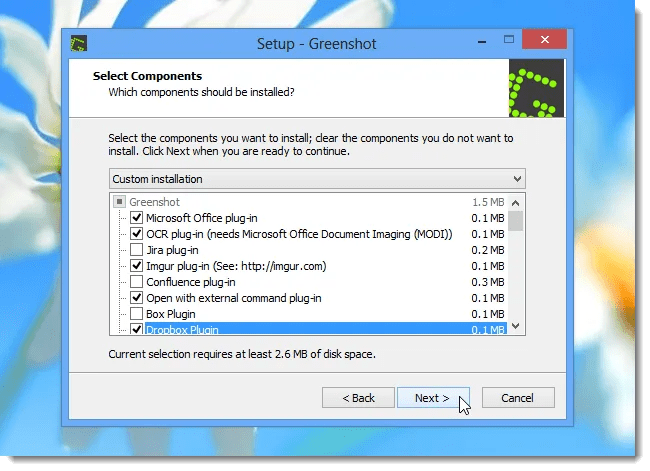Enable the Box Plugin checkbox
The width and height of the screenshot is (650, 471).
136,314
